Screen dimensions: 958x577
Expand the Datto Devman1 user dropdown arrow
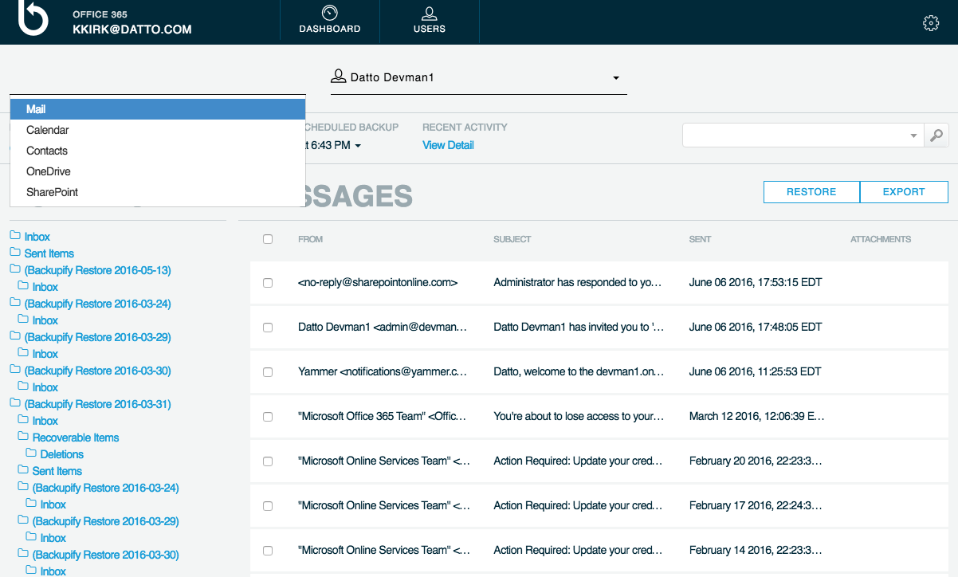point(616,78)
